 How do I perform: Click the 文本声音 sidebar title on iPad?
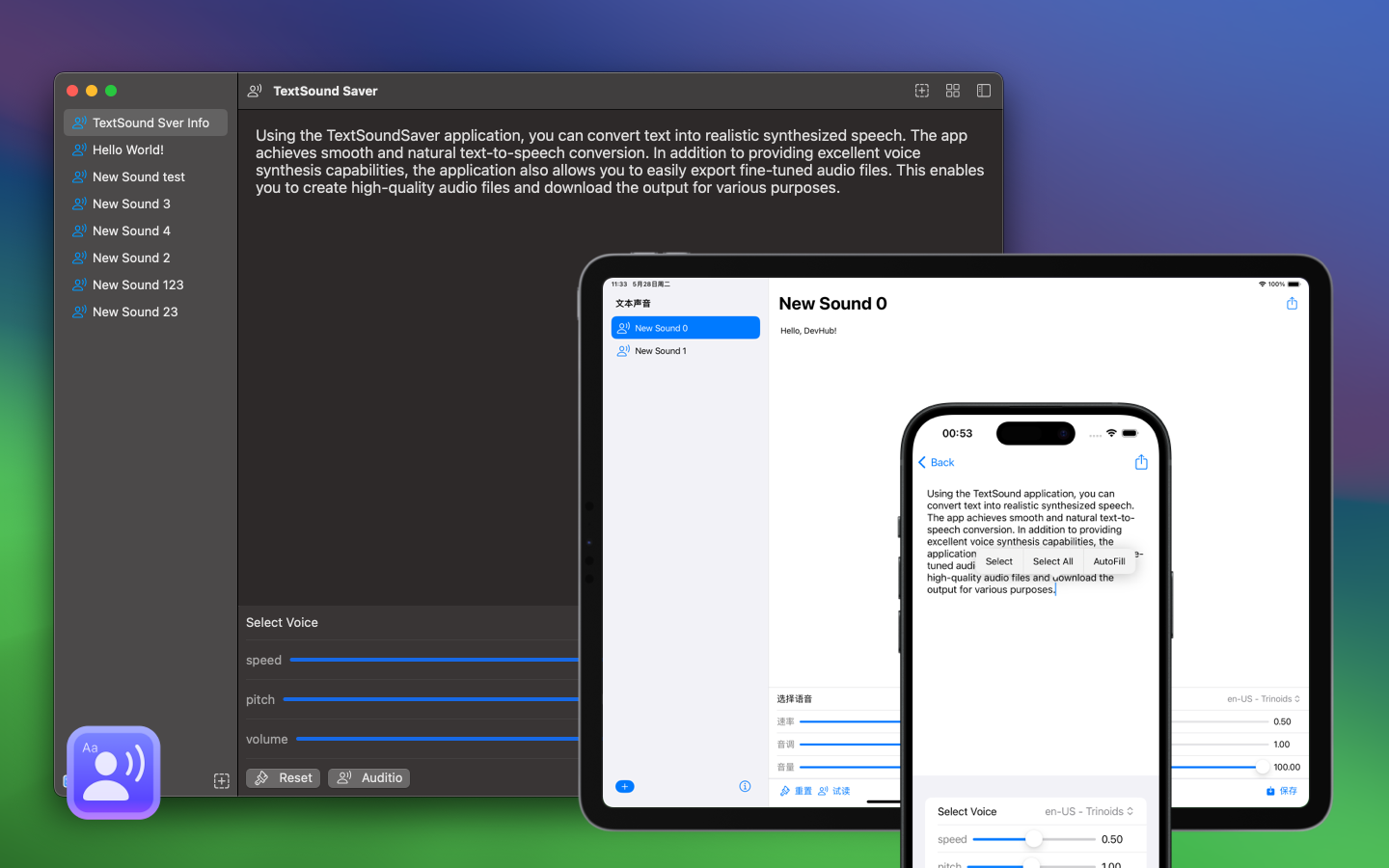click(x=633, y=303)
